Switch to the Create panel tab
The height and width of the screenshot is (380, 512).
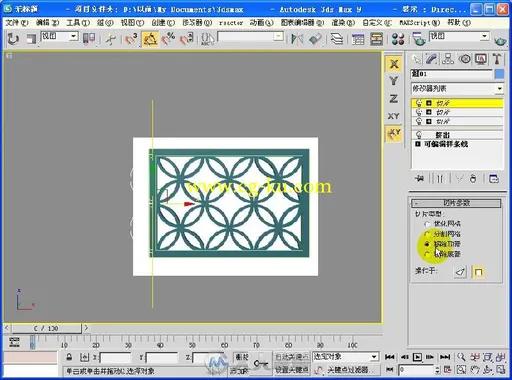point(416,59)
